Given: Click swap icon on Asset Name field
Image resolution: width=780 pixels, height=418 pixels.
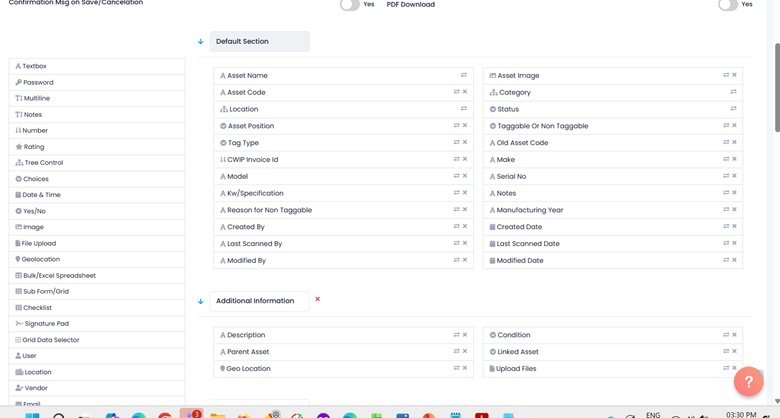Looking at the screenshot, I should tap(463, 75).
